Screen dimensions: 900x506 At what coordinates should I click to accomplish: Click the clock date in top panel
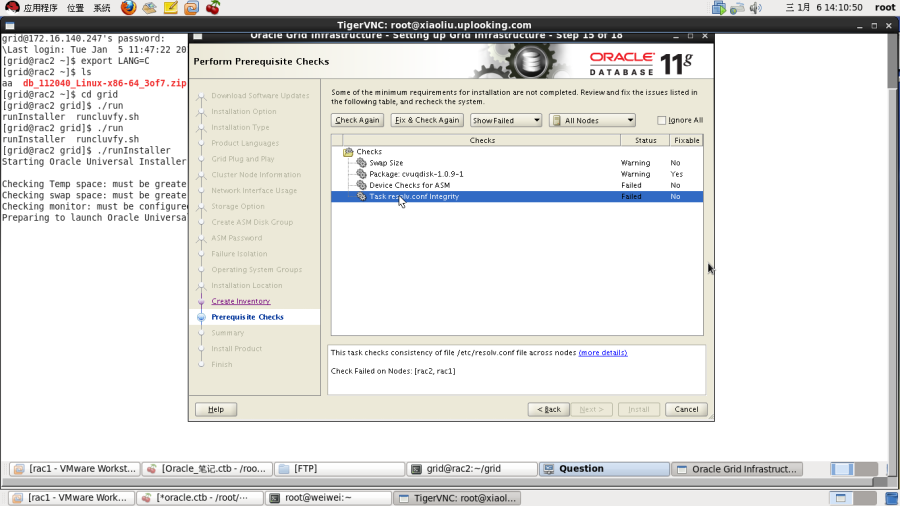(x=824, y=7)
